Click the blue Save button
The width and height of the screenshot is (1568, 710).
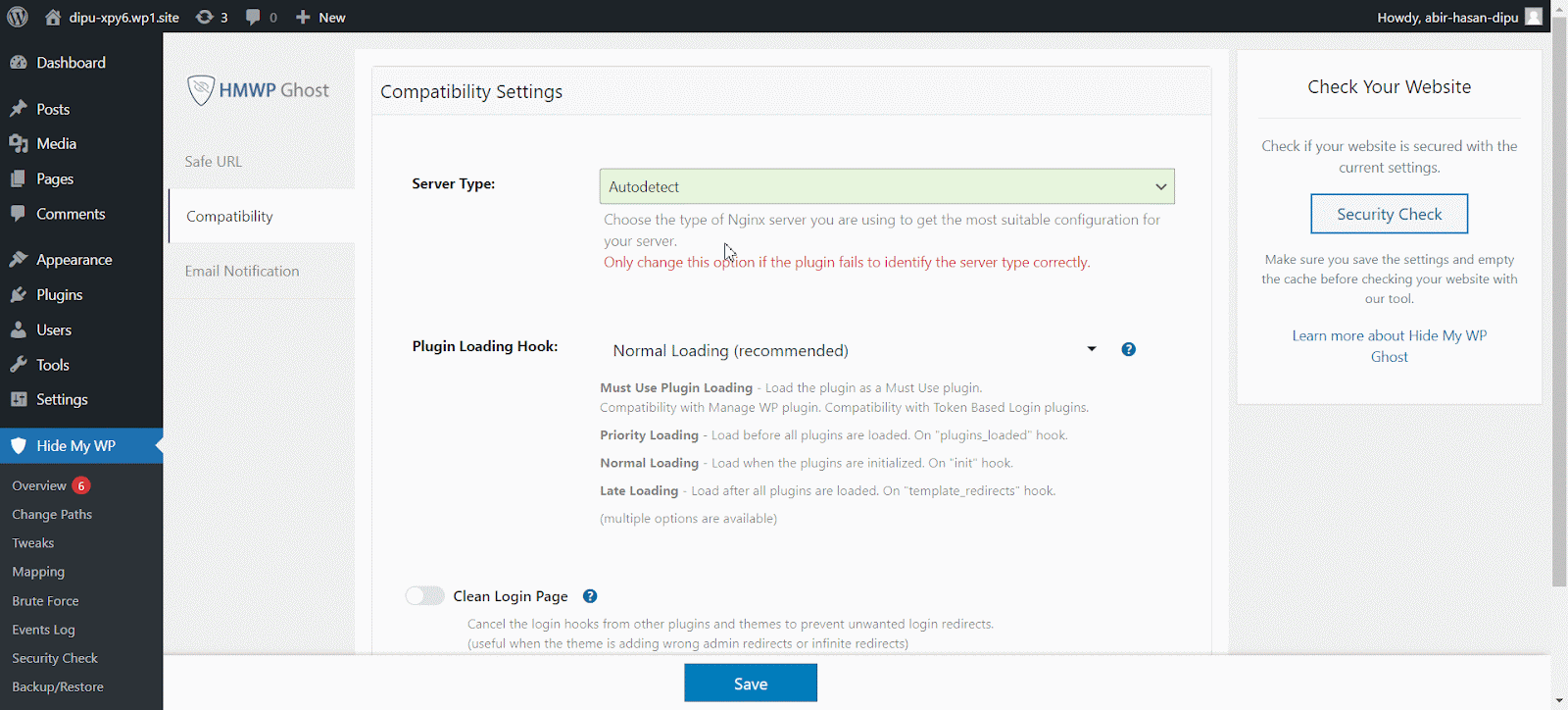click(751, 684)
